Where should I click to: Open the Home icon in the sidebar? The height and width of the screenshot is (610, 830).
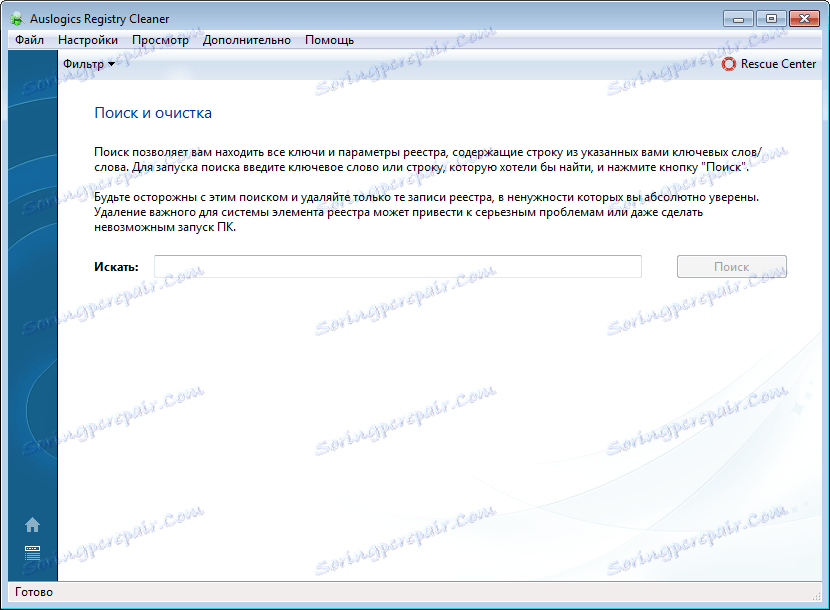[x=32, y=525]
